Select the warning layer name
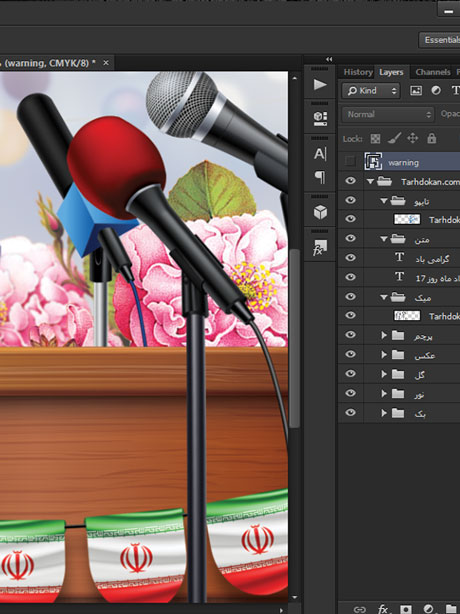 click(403, 163)
